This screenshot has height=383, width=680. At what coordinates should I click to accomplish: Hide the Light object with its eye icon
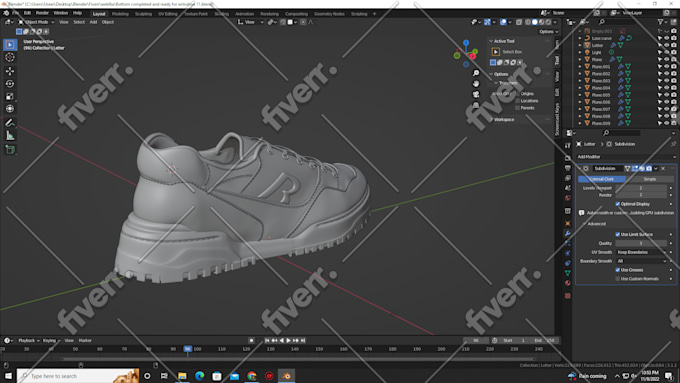pyautogui.click(x=667, y=52)
